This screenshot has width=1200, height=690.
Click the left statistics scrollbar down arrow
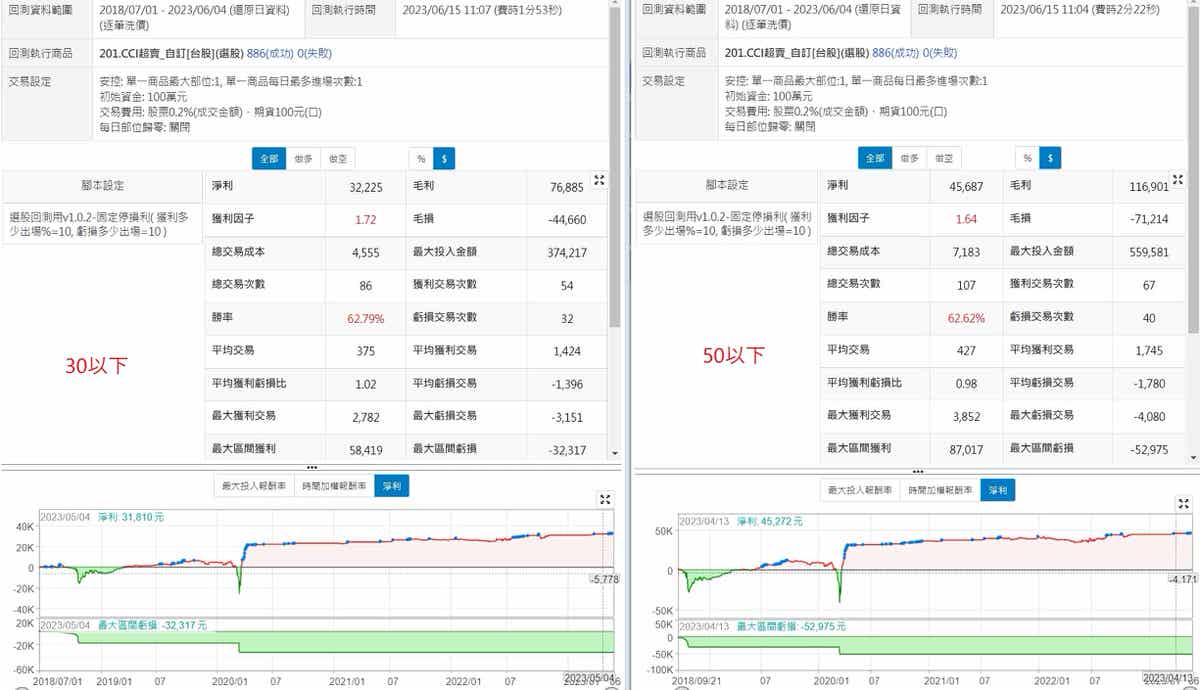(x=614, y=454)
